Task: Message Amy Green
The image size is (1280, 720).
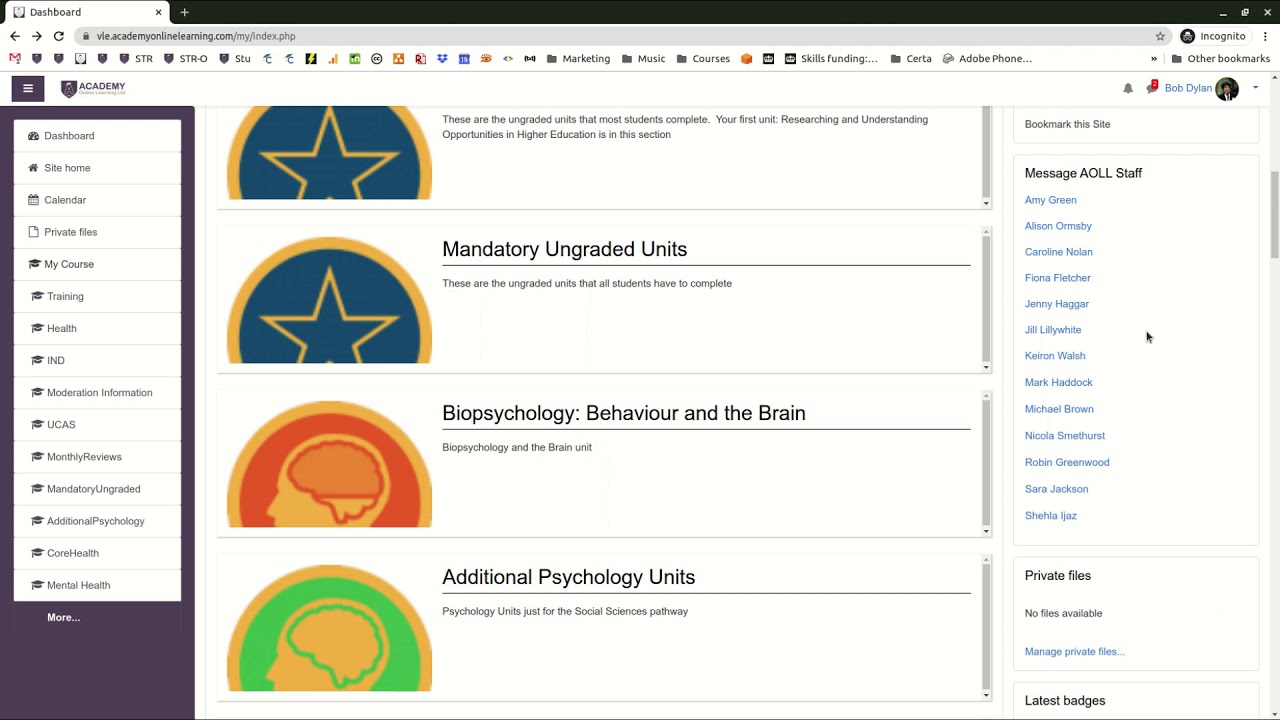Action: pyautogui.click(x=1050, y=200)
